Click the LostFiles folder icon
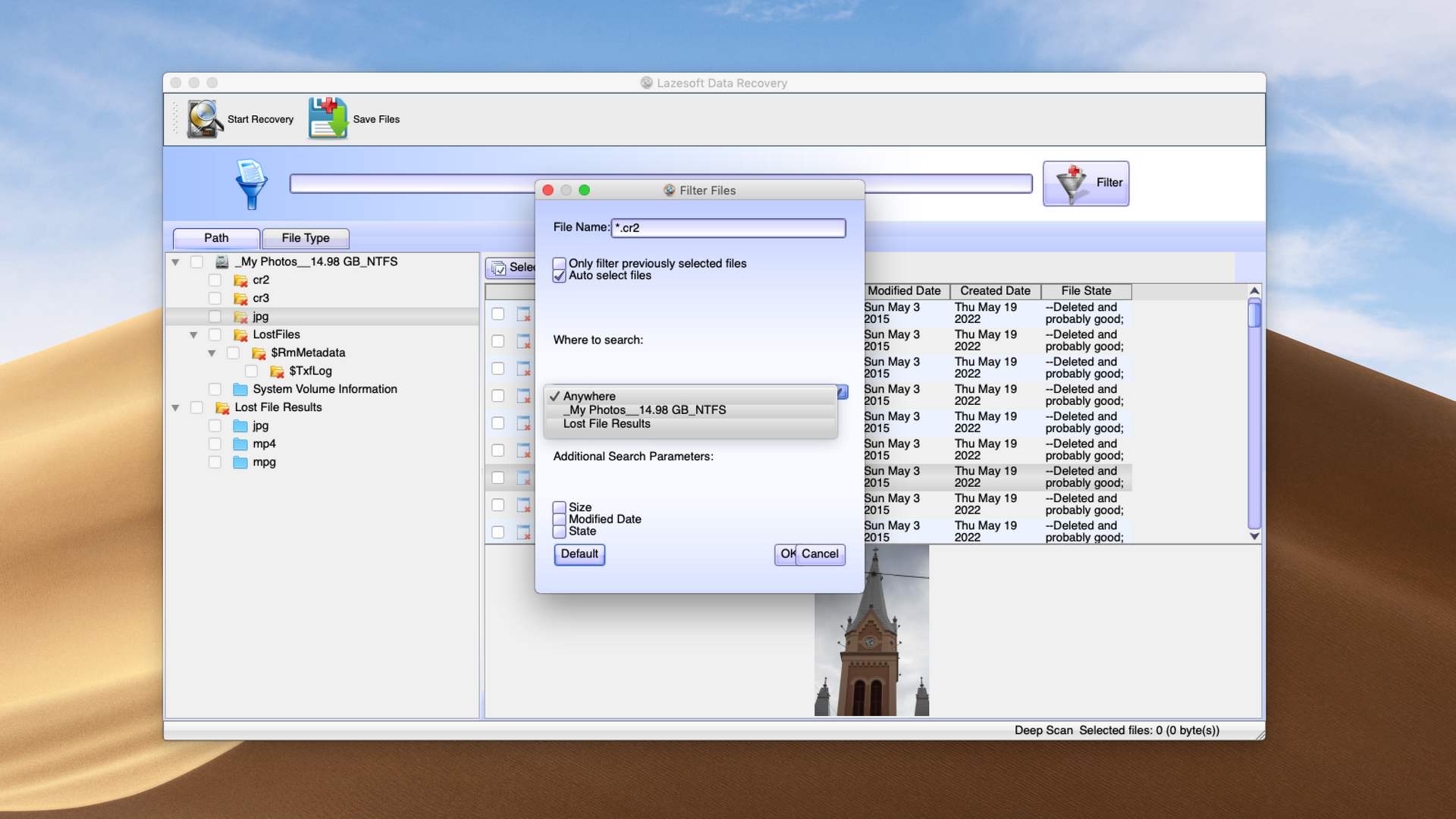 (x=240, y=334)
